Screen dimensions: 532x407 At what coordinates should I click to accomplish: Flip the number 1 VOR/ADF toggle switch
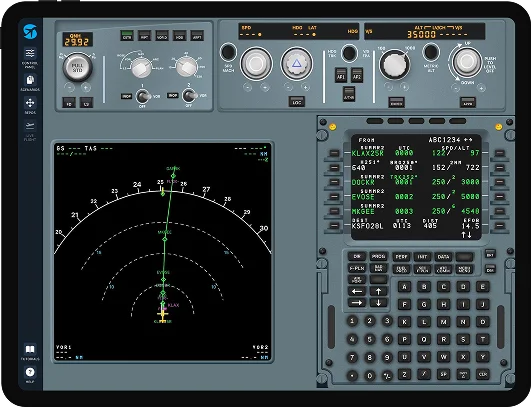click(143, 96)
